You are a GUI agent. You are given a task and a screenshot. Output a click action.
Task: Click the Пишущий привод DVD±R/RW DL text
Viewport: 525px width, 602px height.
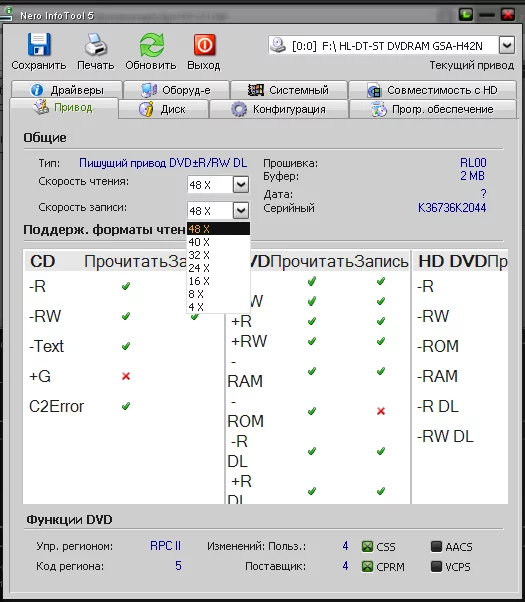[x=163, y=163]
